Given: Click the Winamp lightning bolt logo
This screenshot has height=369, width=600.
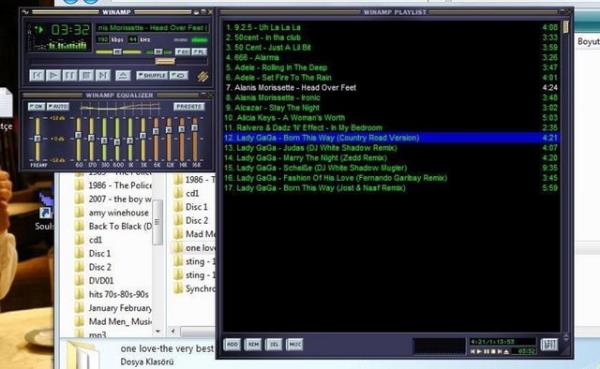Looking at the screenshot, I should pyautogui.click(x=203, y=77).
